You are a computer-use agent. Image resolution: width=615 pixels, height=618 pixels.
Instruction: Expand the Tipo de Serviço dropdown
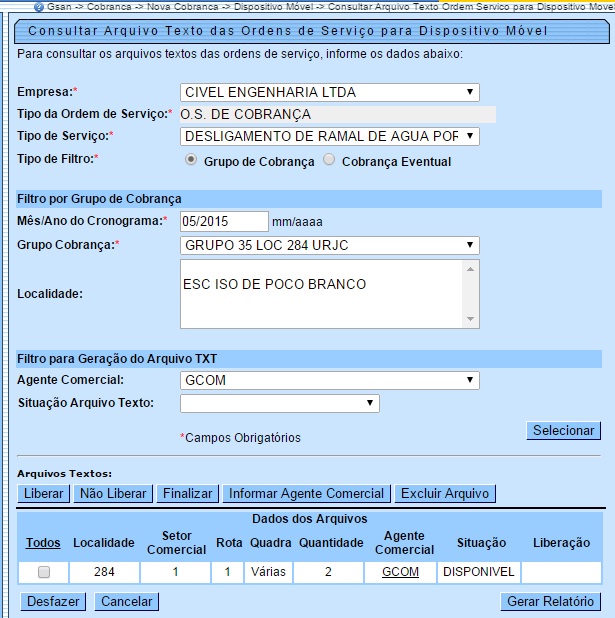click(329, 136)
